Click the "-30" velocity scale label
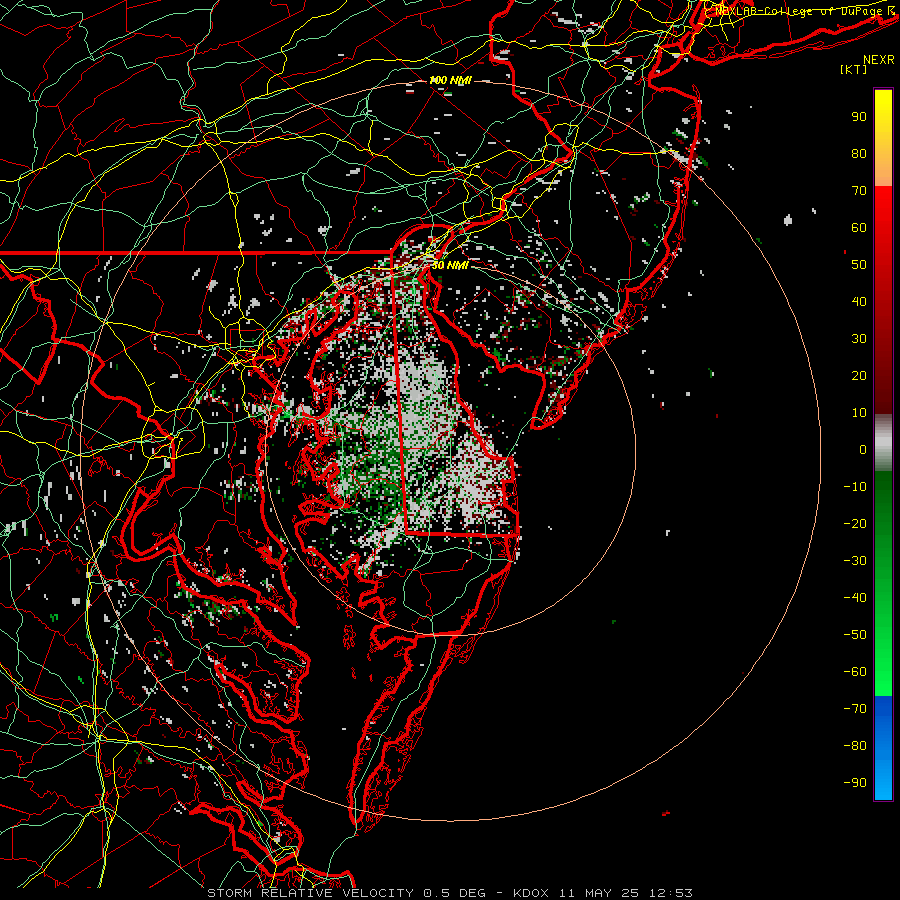The height and width of the screenshot is (900, 900). click(x=855, y=561)
